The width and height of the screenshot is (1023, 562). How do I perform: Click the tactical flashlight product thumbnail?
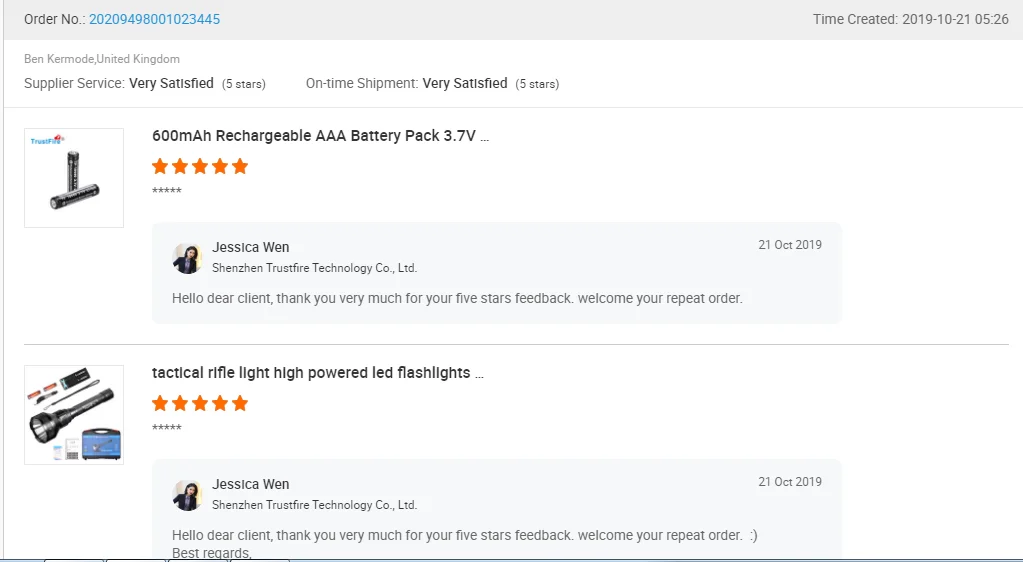[74, 415]
